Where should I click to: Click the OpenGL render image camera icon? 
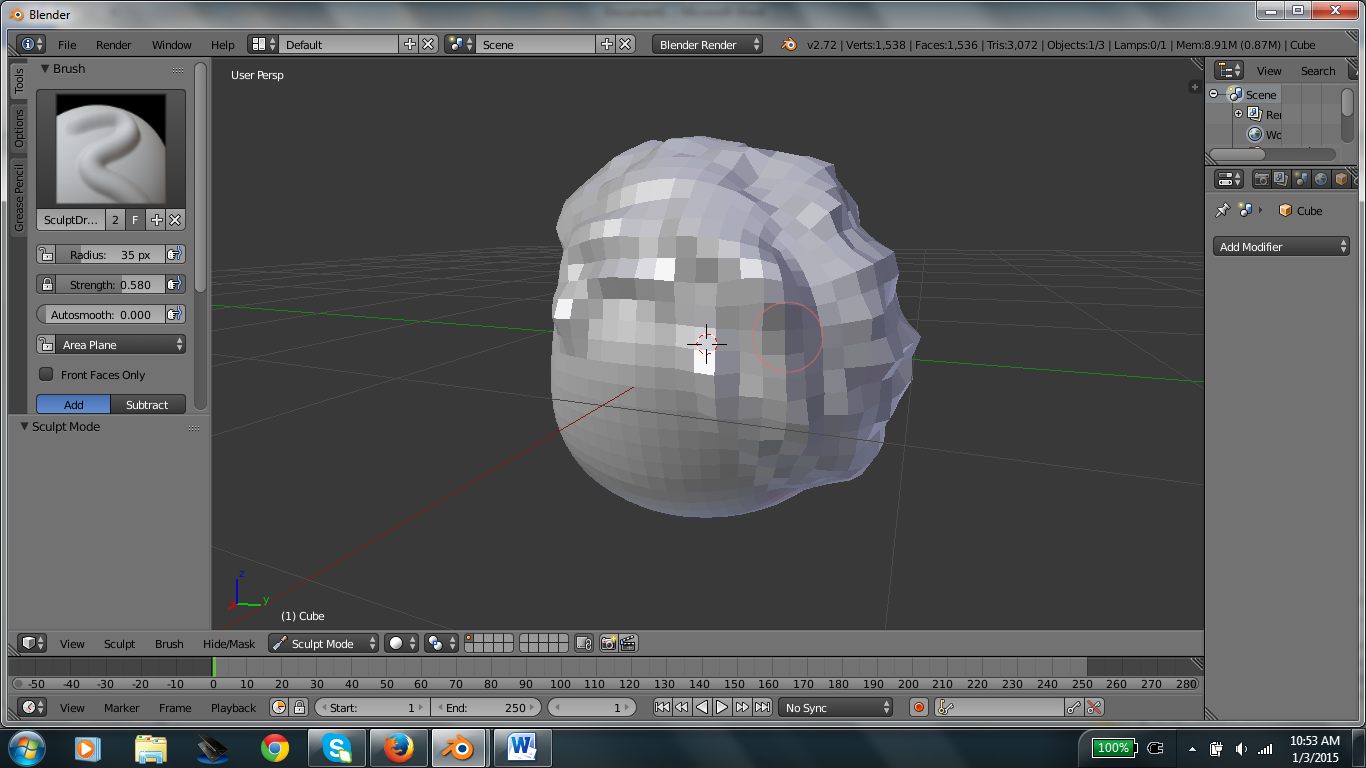[608, 643]
